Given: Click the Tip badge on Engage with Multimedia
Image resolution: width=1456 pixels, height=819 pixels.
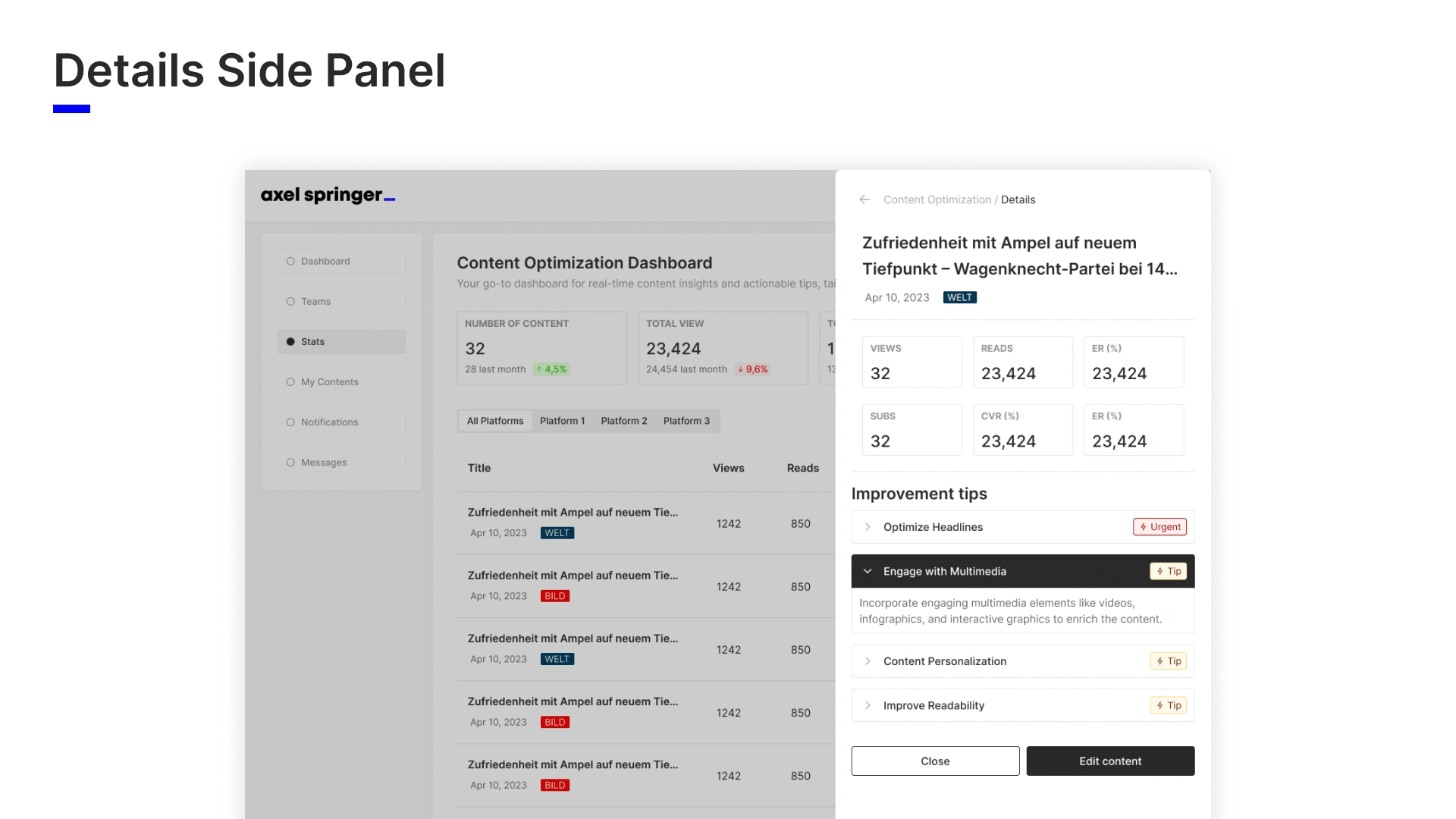Looking at the screenshot, I should tap(1168, 571).
